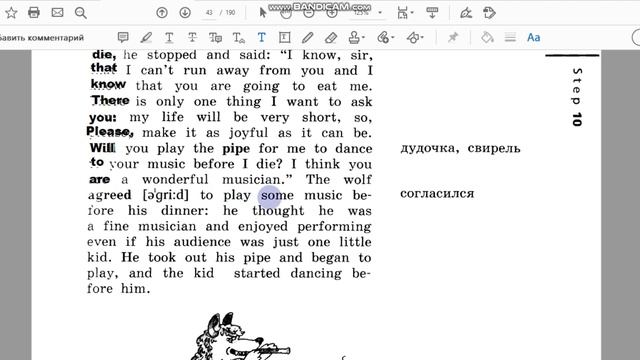640x360 pixels.
Task: Click the wolf playing pipe illustration
Action: 241,337
